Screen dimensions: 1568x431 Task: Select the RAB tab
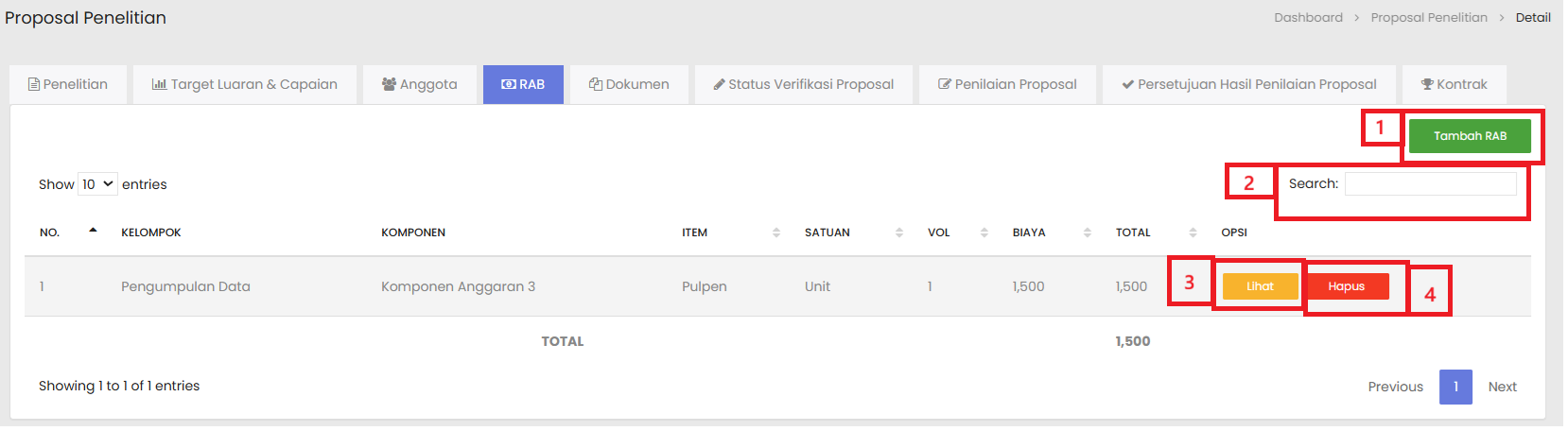(523, 84)
